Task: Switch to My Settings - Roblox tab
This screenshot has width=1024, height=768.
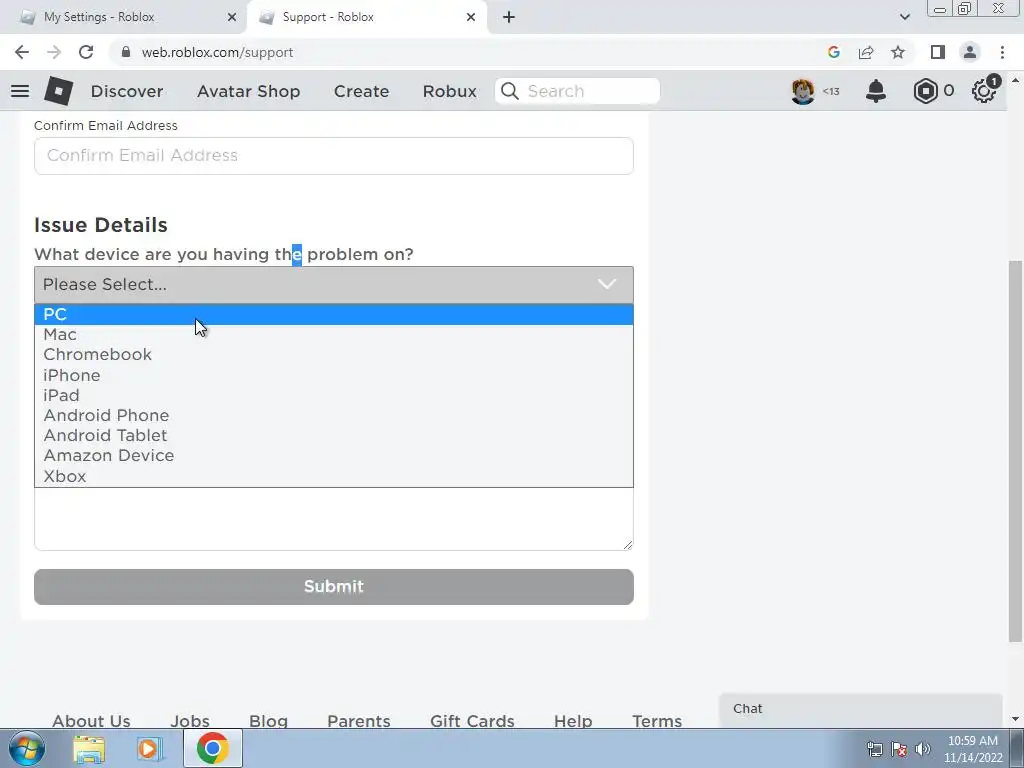Action: (124, 17)
